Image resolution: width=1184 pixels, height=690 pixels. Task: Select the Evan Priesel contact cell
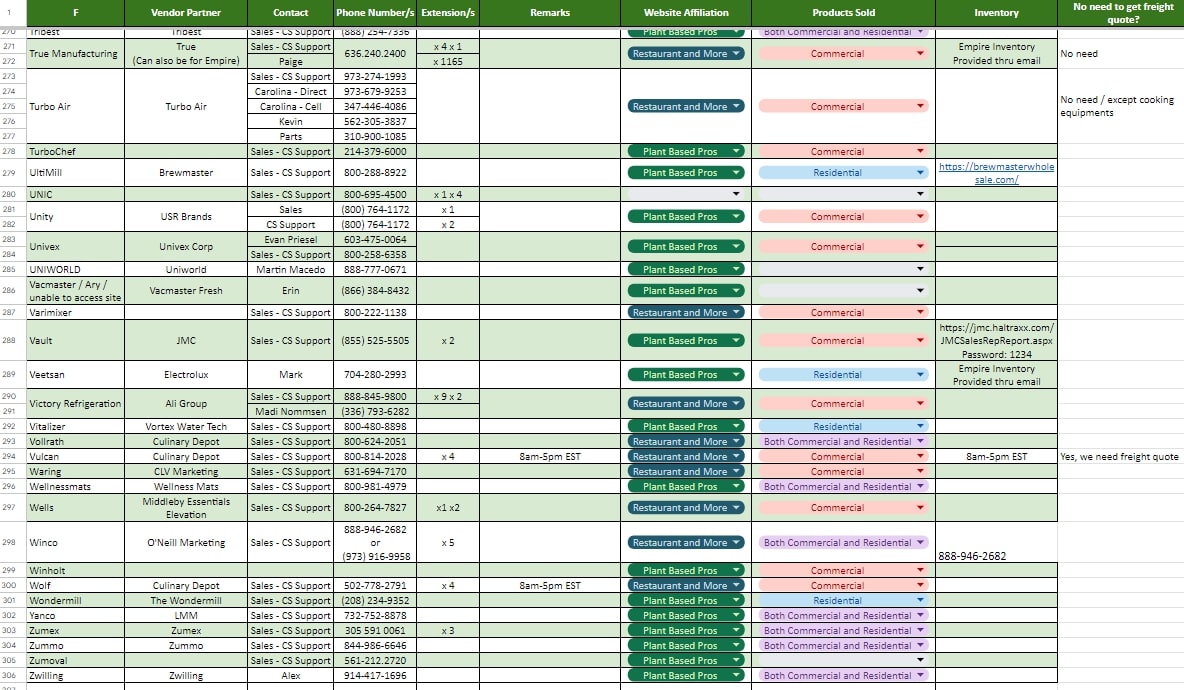(x=291, y=239)
